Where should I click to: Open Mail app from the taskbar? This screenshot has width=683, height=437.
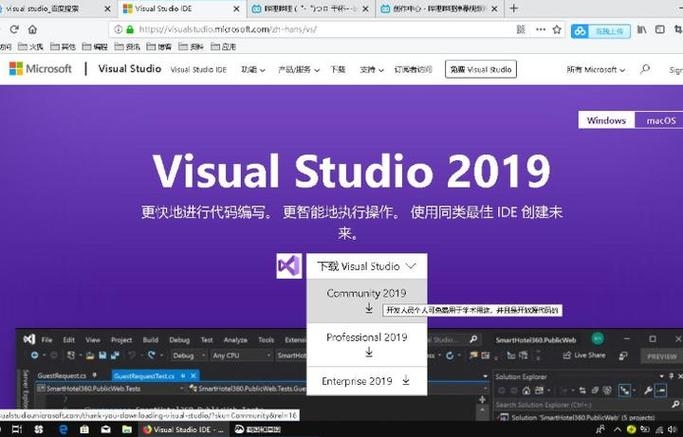click(106, 430)
